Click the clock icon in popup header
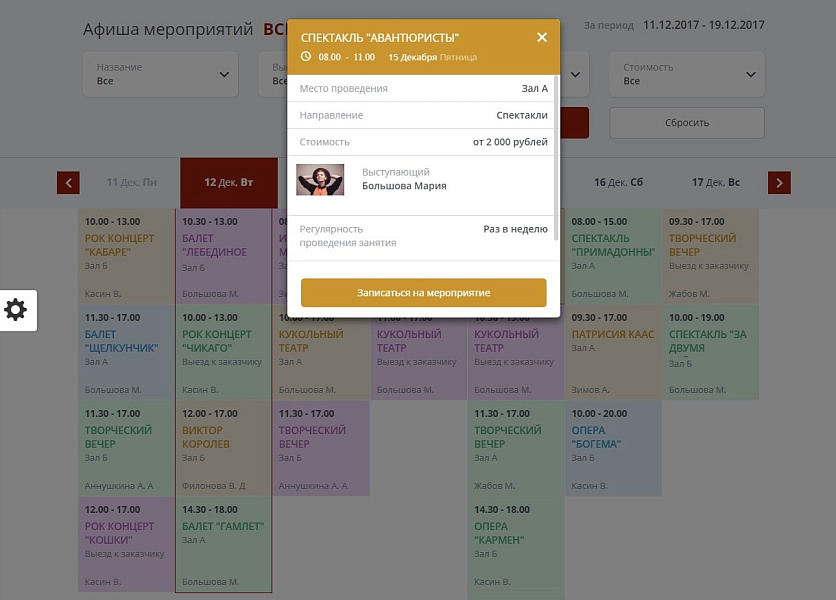The width and height of the screenshot is (836, 600). point(306,56)
